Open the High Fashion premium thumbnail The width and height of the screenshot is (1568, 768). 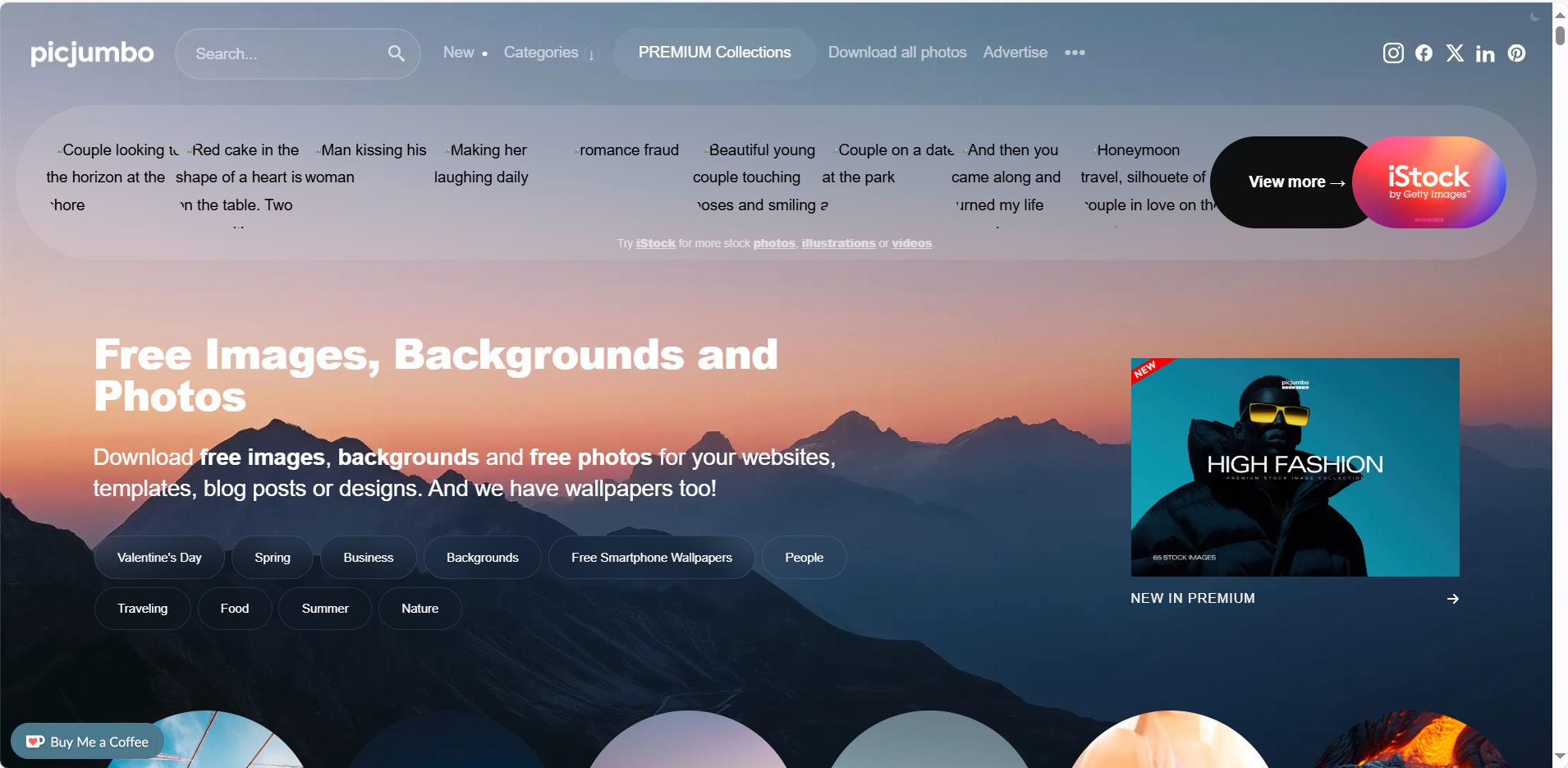1295,467
